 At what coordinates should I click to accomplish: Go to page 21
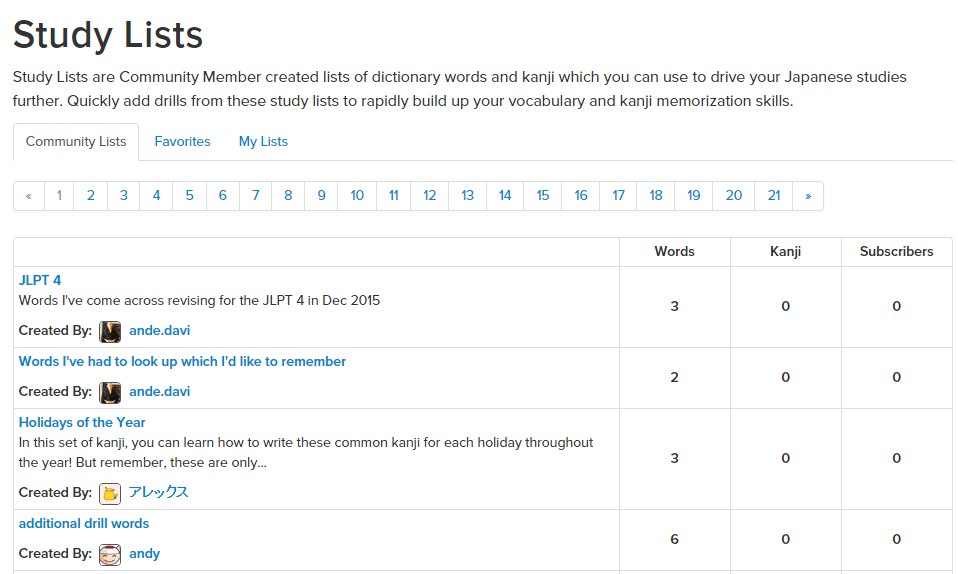[774, 196]
